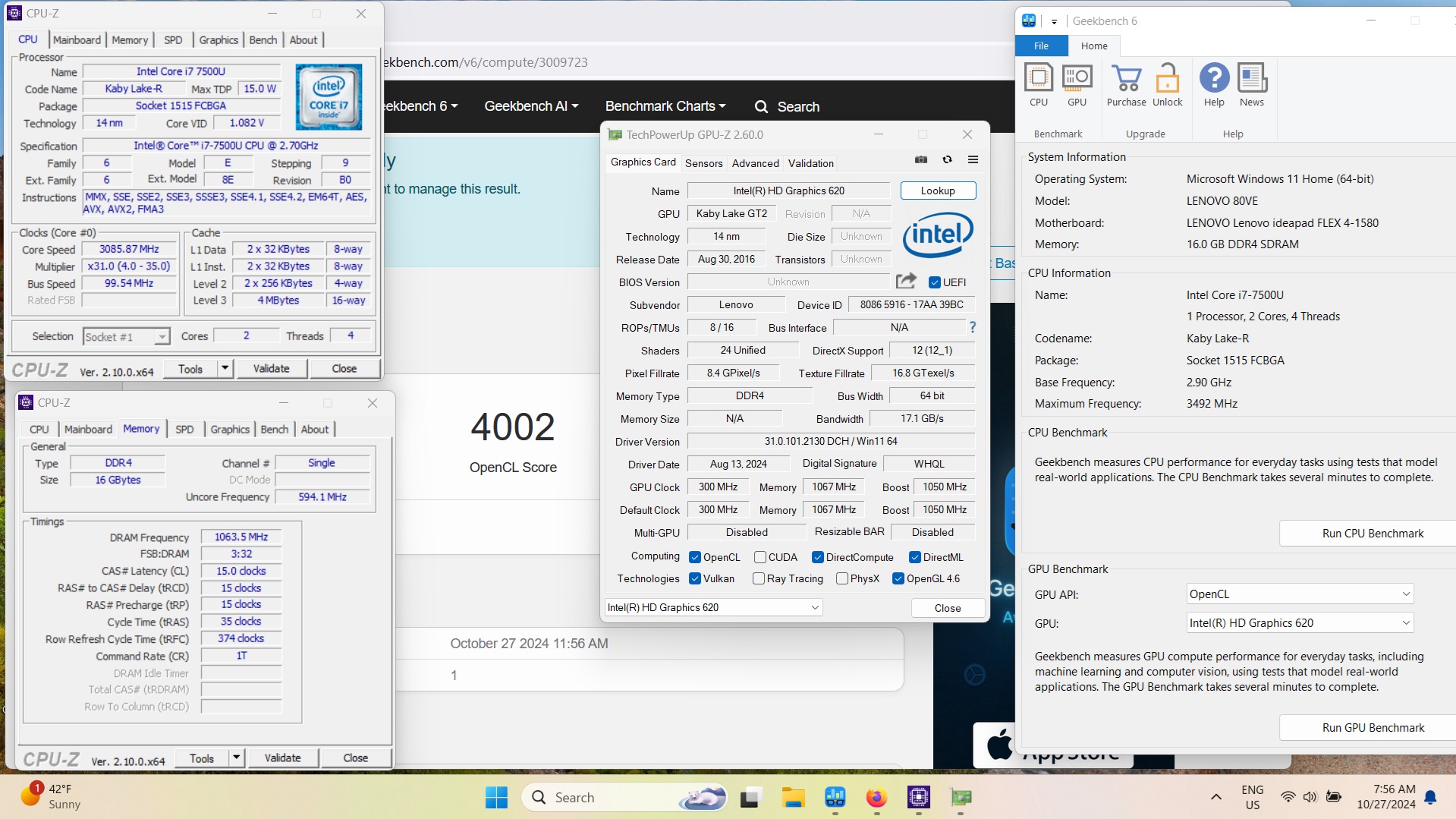Open the graphics card selector dropdown in GPU-Z
The image size is (1456, 819).
[713, 607]
